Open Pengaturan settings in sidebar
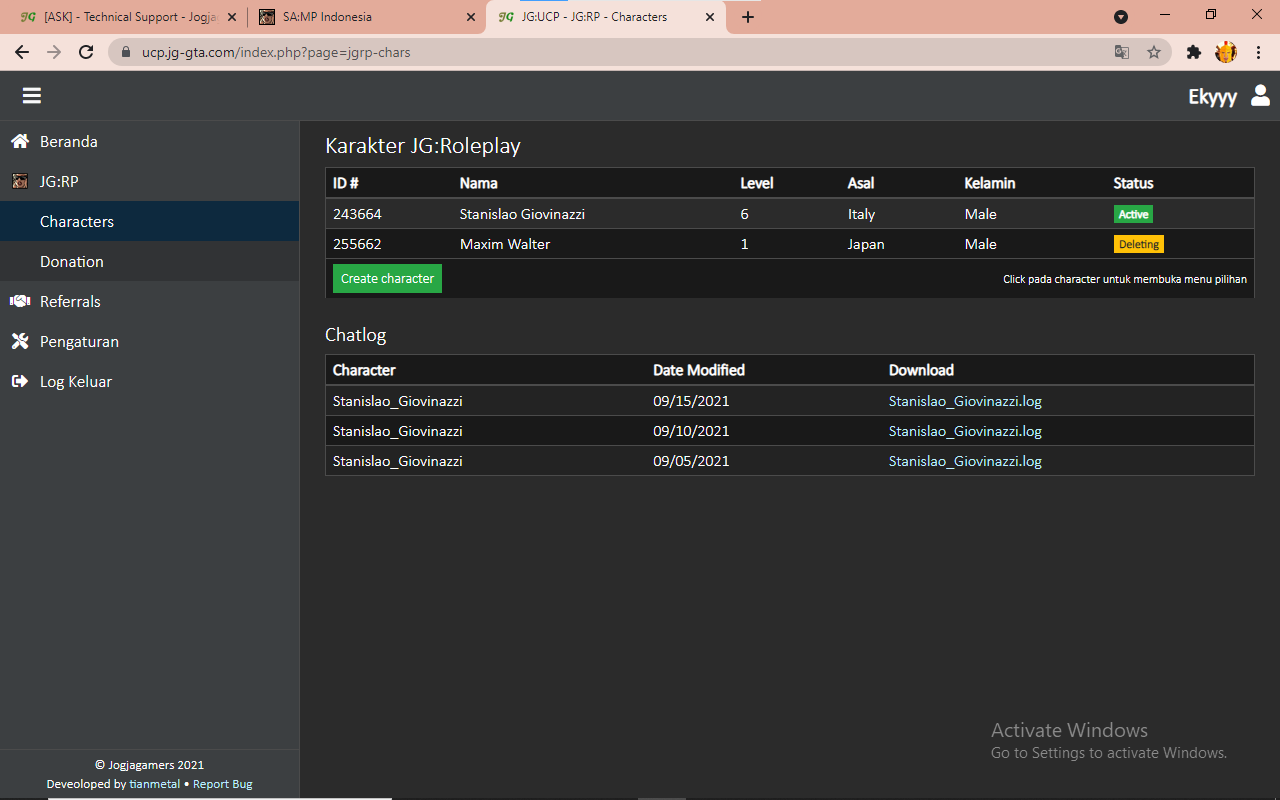This screenshot has height=800, width=1280. [x=150, y=341]
